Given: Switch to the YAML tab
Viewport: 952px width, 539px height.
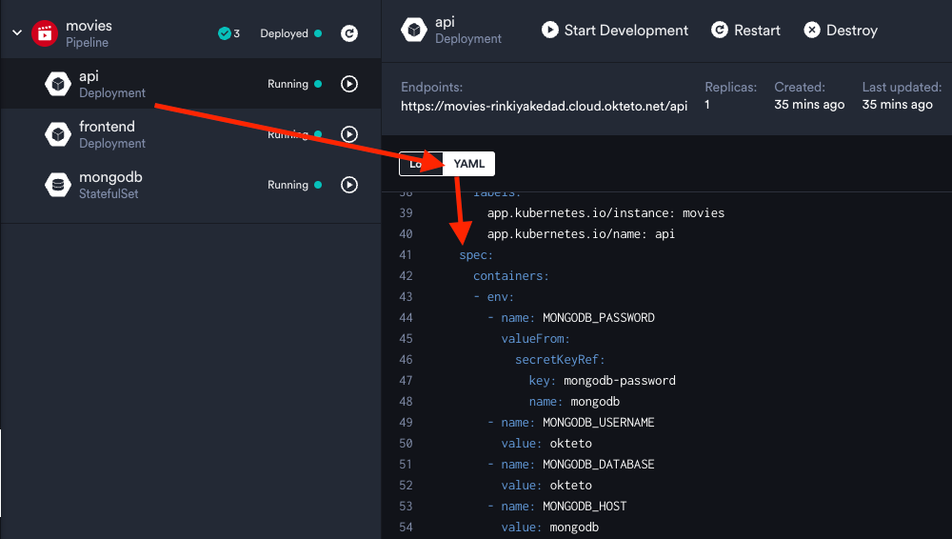Looking at the screenshot, I should [x=469, y=164].
